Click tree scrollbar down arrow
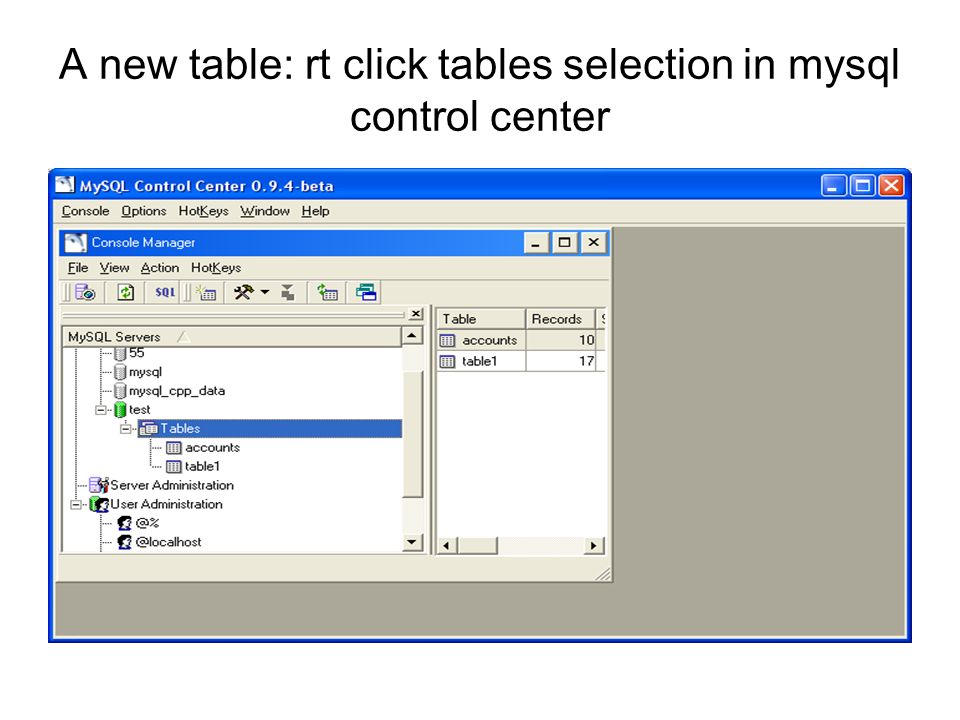This screenshot has width=960, height=720. [412, 542]
